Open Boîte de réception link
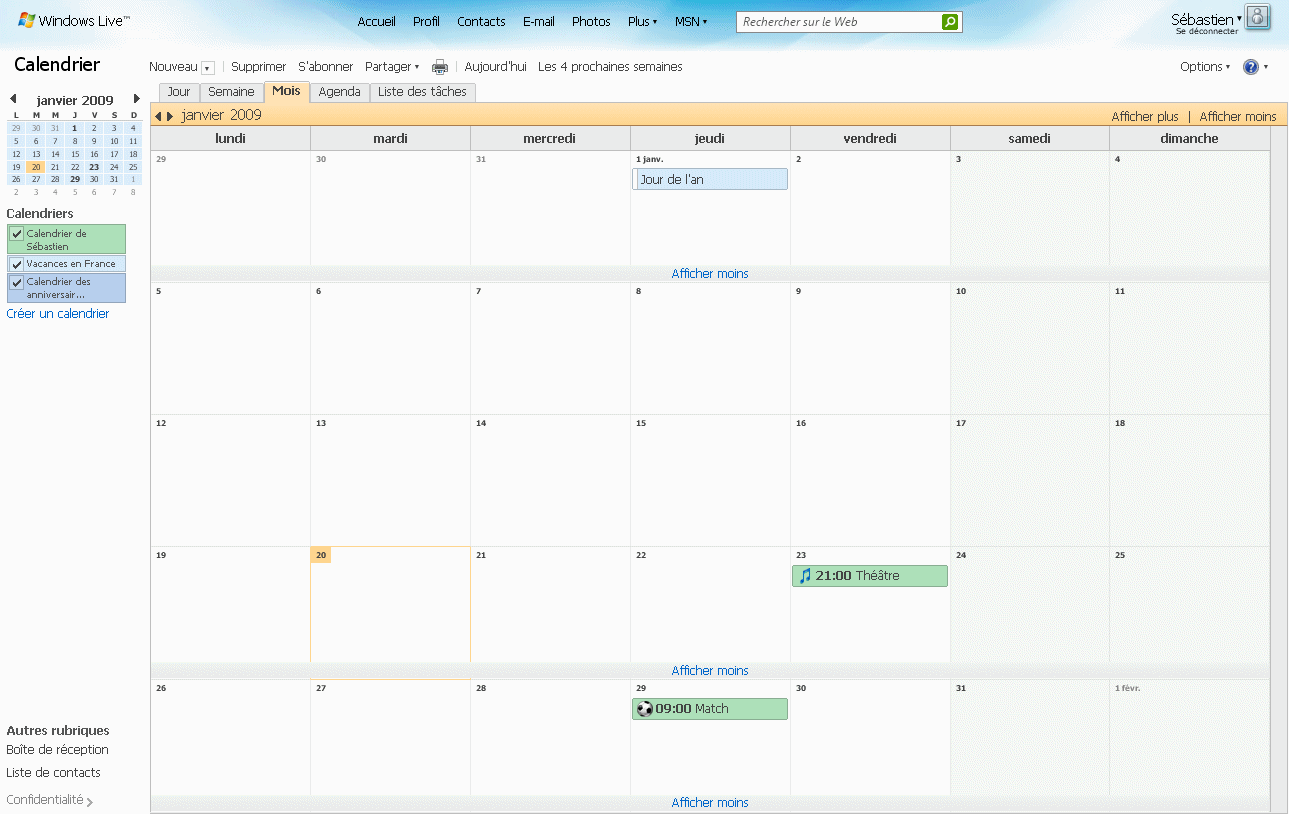 pos(57,750)
